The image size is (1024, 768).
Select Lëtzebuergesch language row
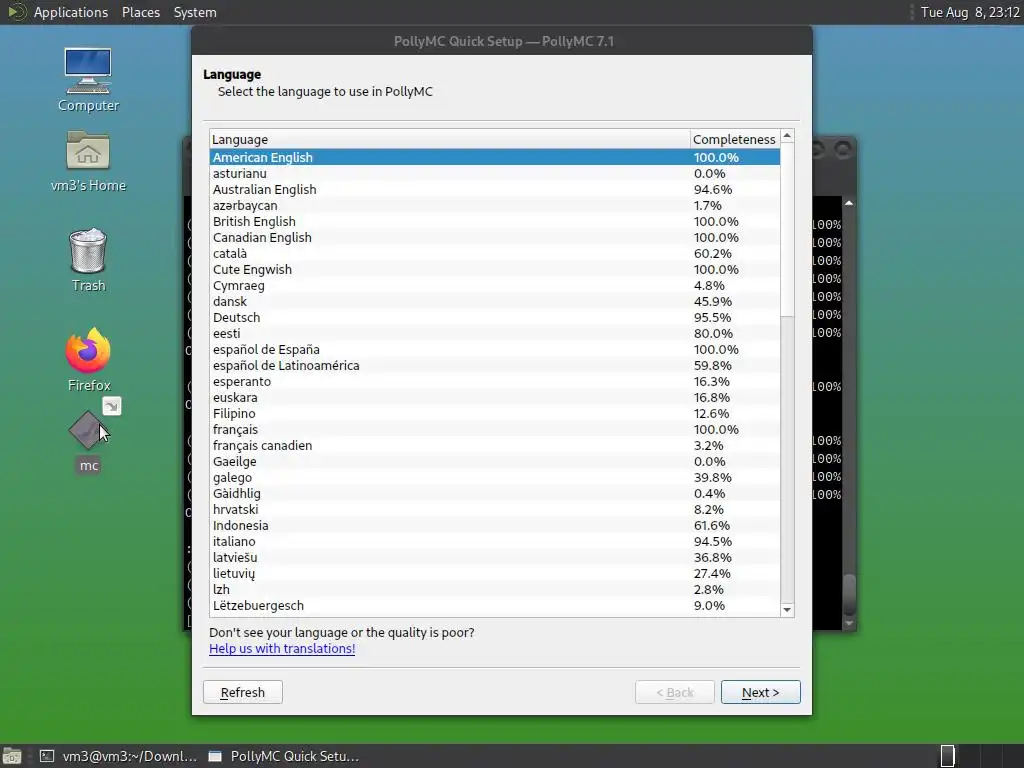coord(495,605)
